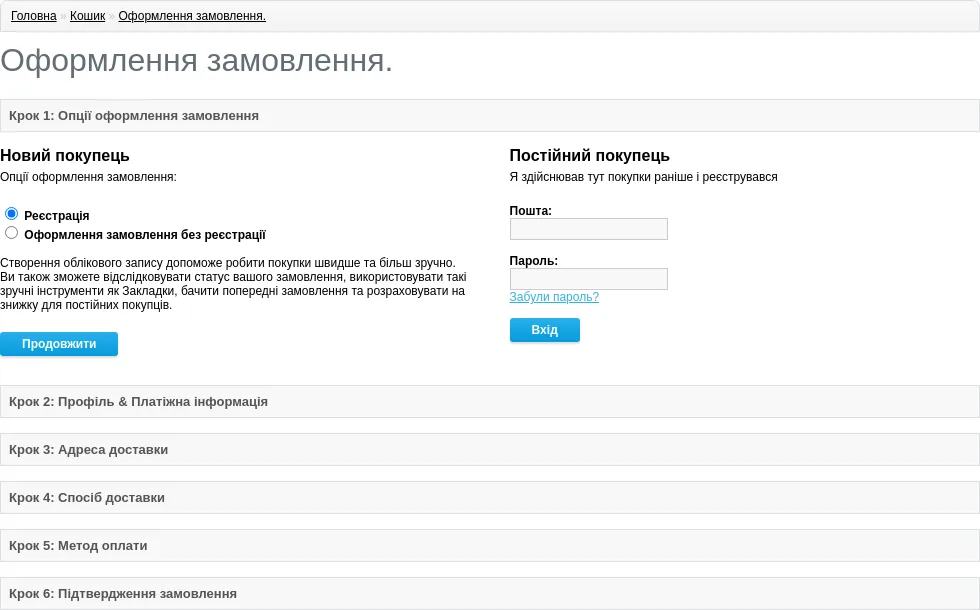This screenshot has width=980, height=610.
Task: Open Оформлення замовлення breadcrumb link
Action: tap(192, 16)
